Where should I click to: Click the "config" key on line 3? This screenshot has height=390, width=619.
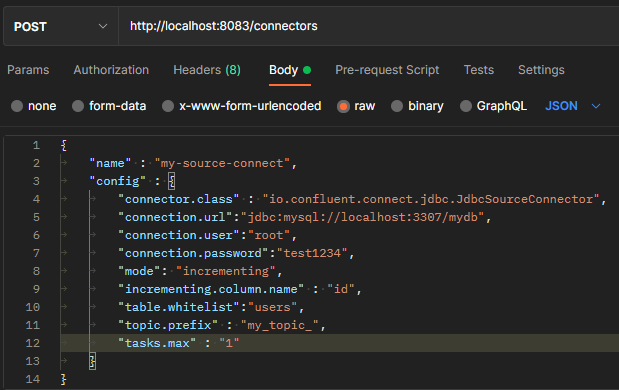(118, 181)
